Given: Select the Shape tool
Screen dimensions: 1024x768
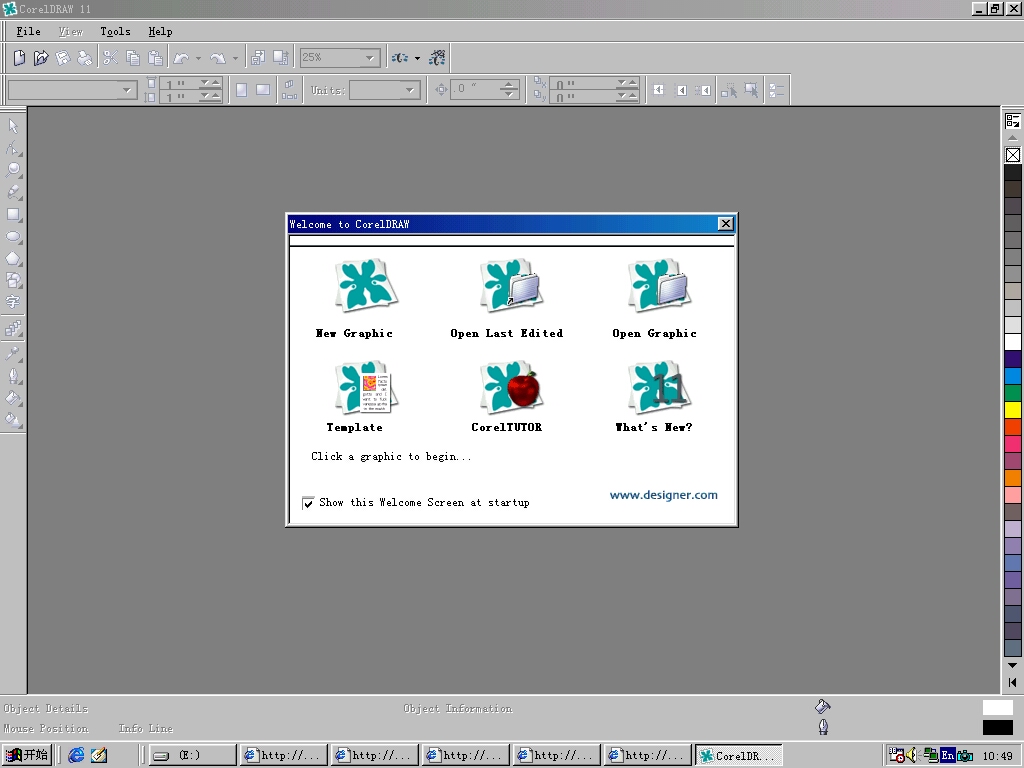Looking at the screenshot, I should (13, 148).
